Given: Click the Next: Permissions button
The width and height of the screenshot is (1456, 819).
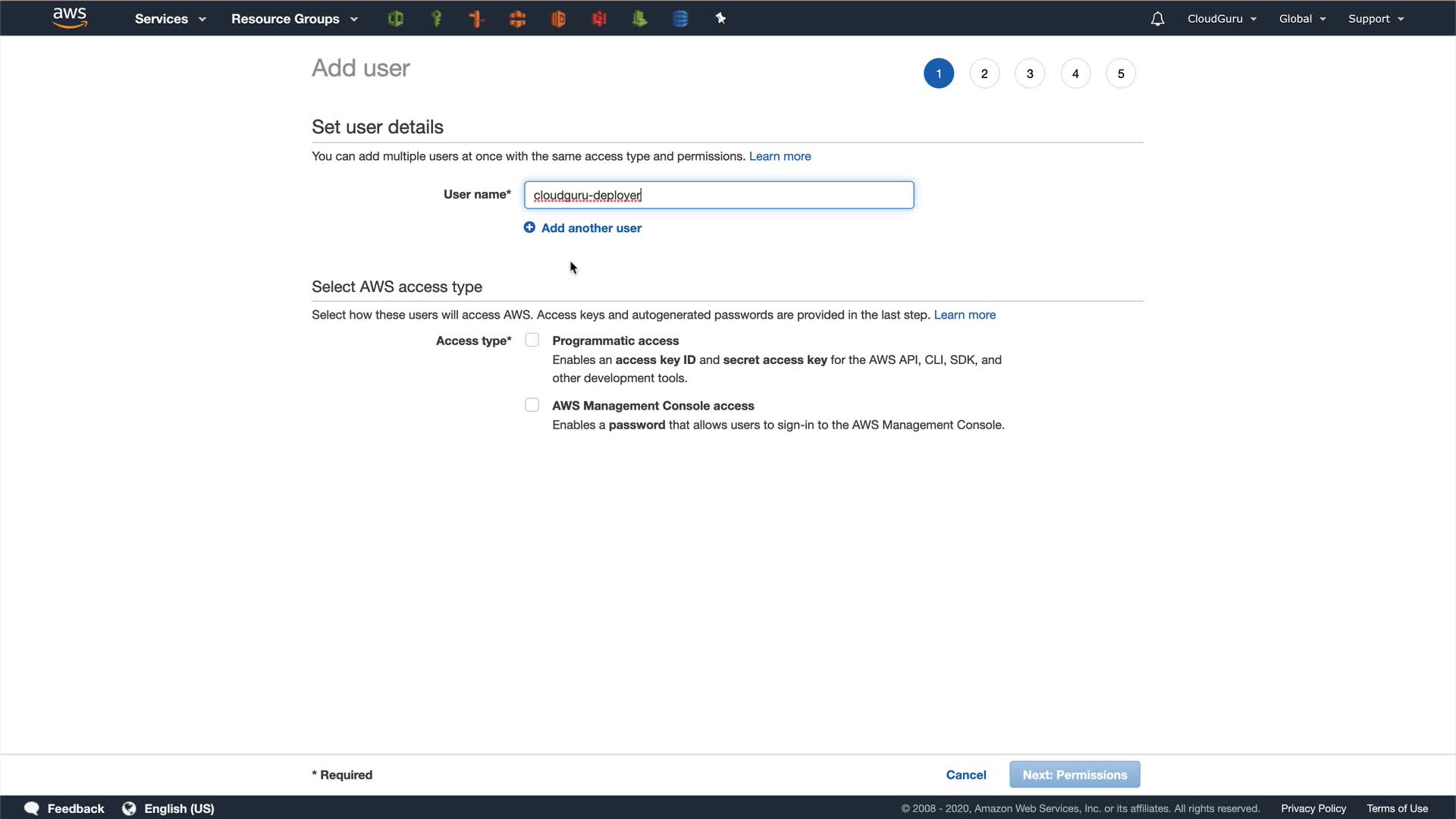Looking at the screenshot, I should (1075, 774).
